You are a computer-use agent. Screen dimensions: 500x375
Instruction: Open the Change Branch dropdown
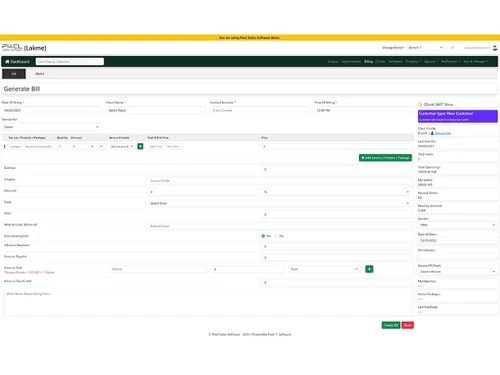tap(426, 48)
